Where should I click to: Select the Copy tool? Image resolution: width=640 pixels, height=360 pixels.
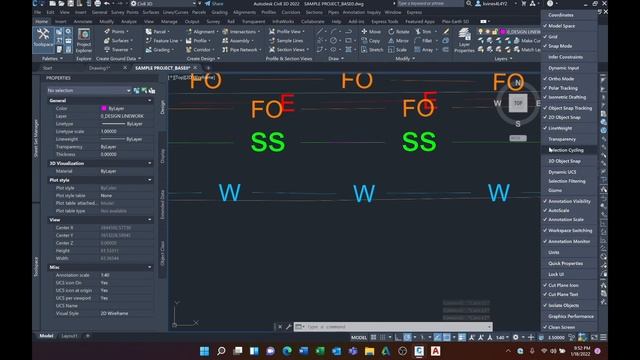(371, 40)
